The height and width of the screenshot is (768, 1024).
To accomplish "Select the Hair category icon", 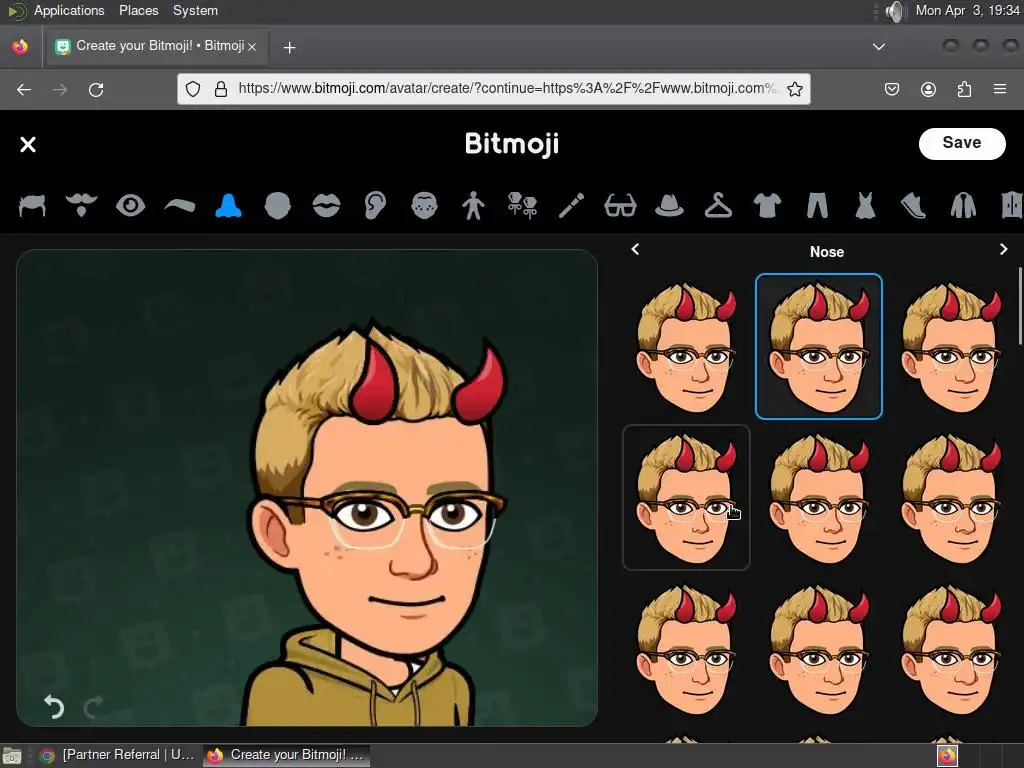I will point(32,206).
